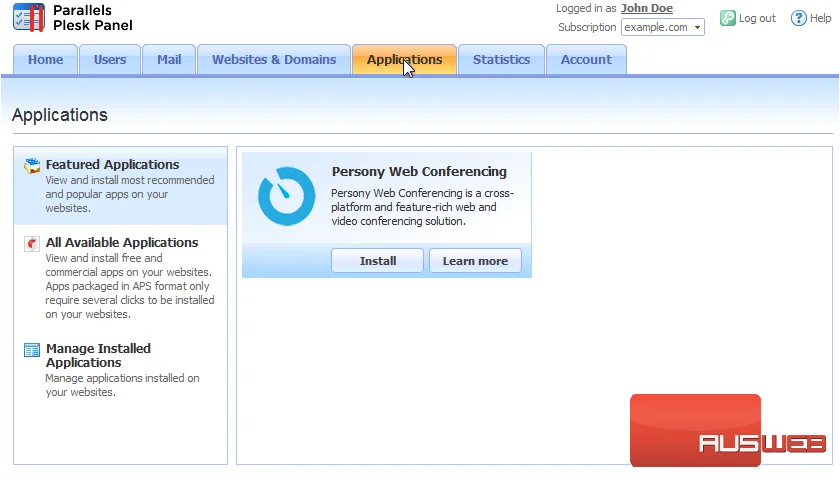Screen dimensions: 840x480
Task: Select the Applications tab
Action: 404,59
